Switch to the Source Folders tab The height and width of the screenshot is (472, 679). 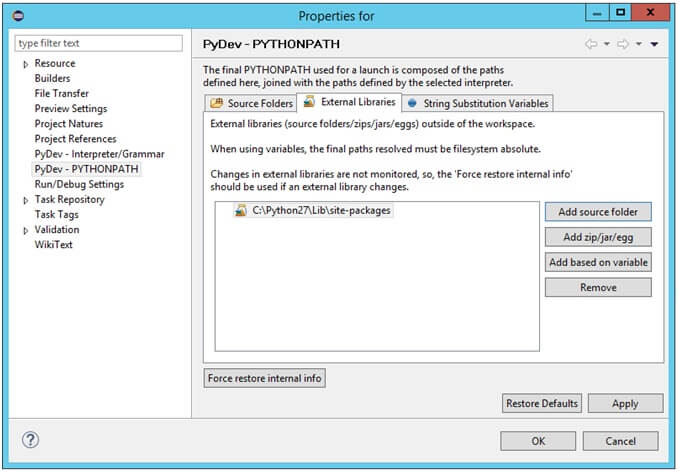(251, 103)
